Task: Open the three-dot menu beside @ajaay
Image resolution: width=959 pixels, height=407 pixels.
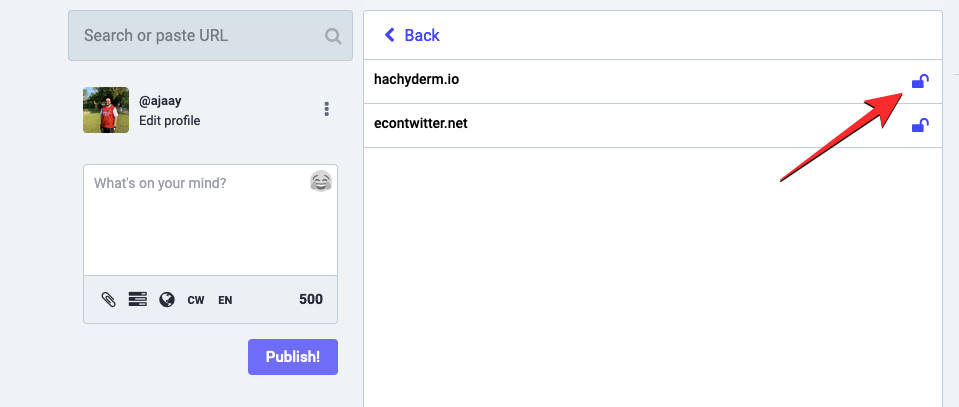Action: click(327, 109)
